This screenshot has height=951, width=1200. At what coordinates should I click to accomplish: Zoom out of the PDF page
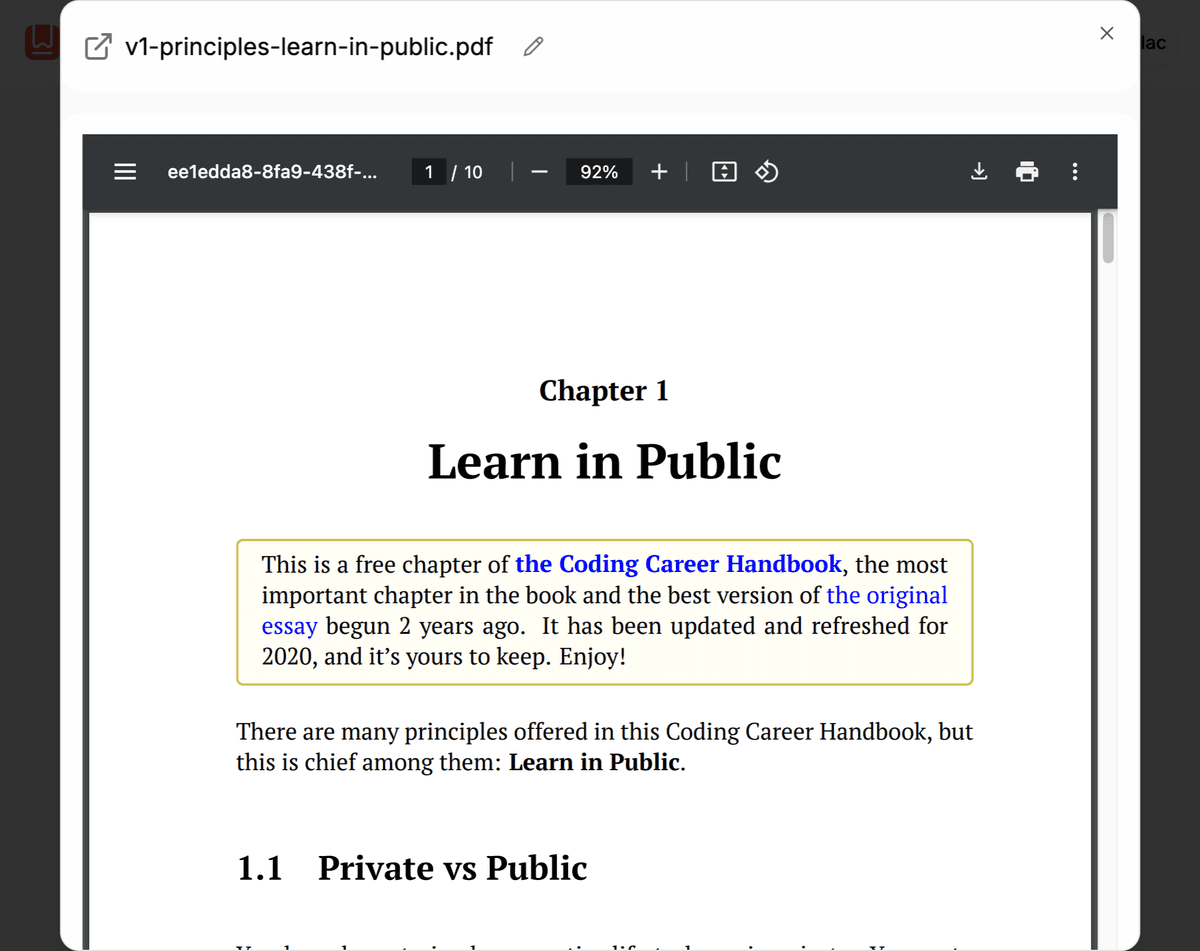point(539,171)
